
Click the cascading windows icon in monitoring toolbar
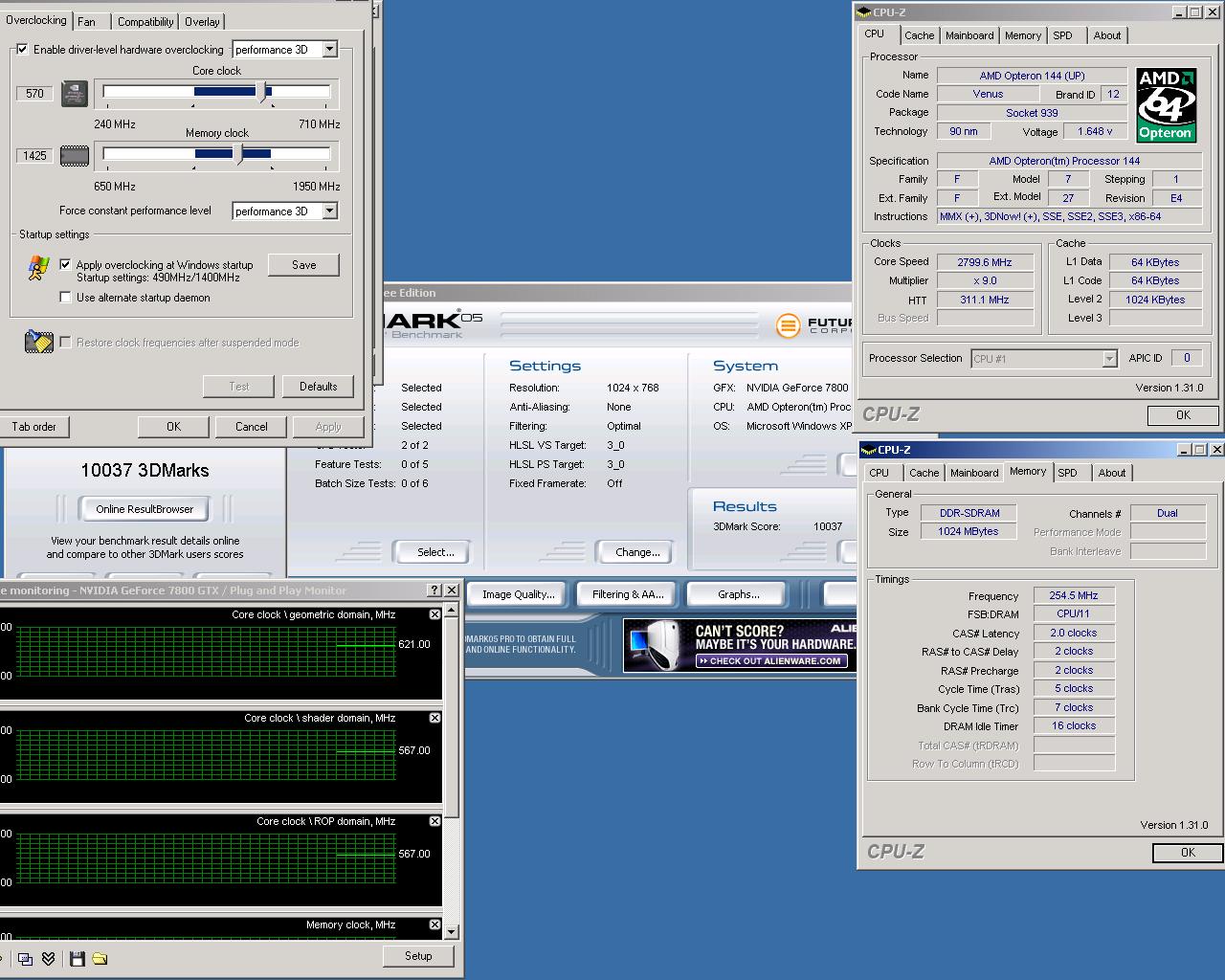(x=26, y=958)
